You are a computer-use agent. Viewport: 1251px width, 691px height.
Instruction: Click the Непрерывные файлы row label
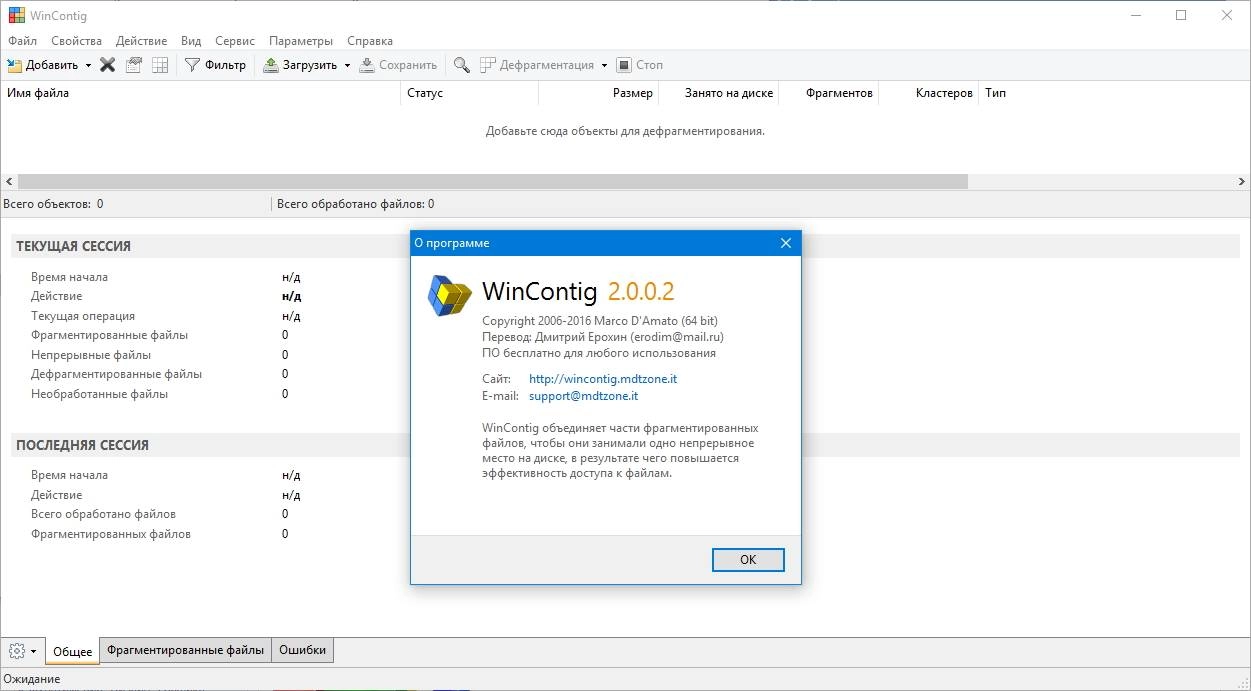pos(91,355)
